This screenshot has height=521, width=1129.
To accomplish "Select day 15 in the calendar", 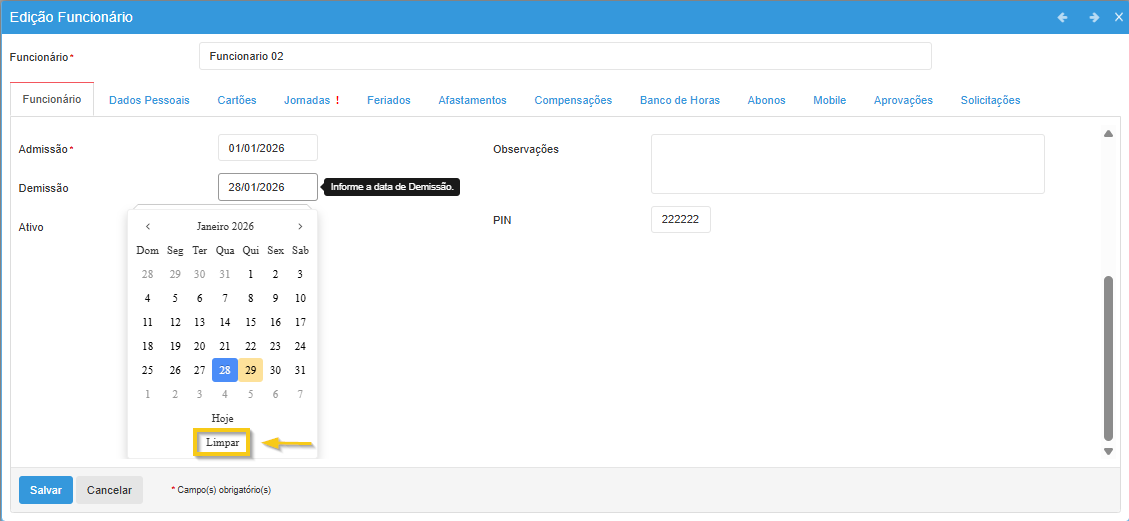I will [250, 322].
